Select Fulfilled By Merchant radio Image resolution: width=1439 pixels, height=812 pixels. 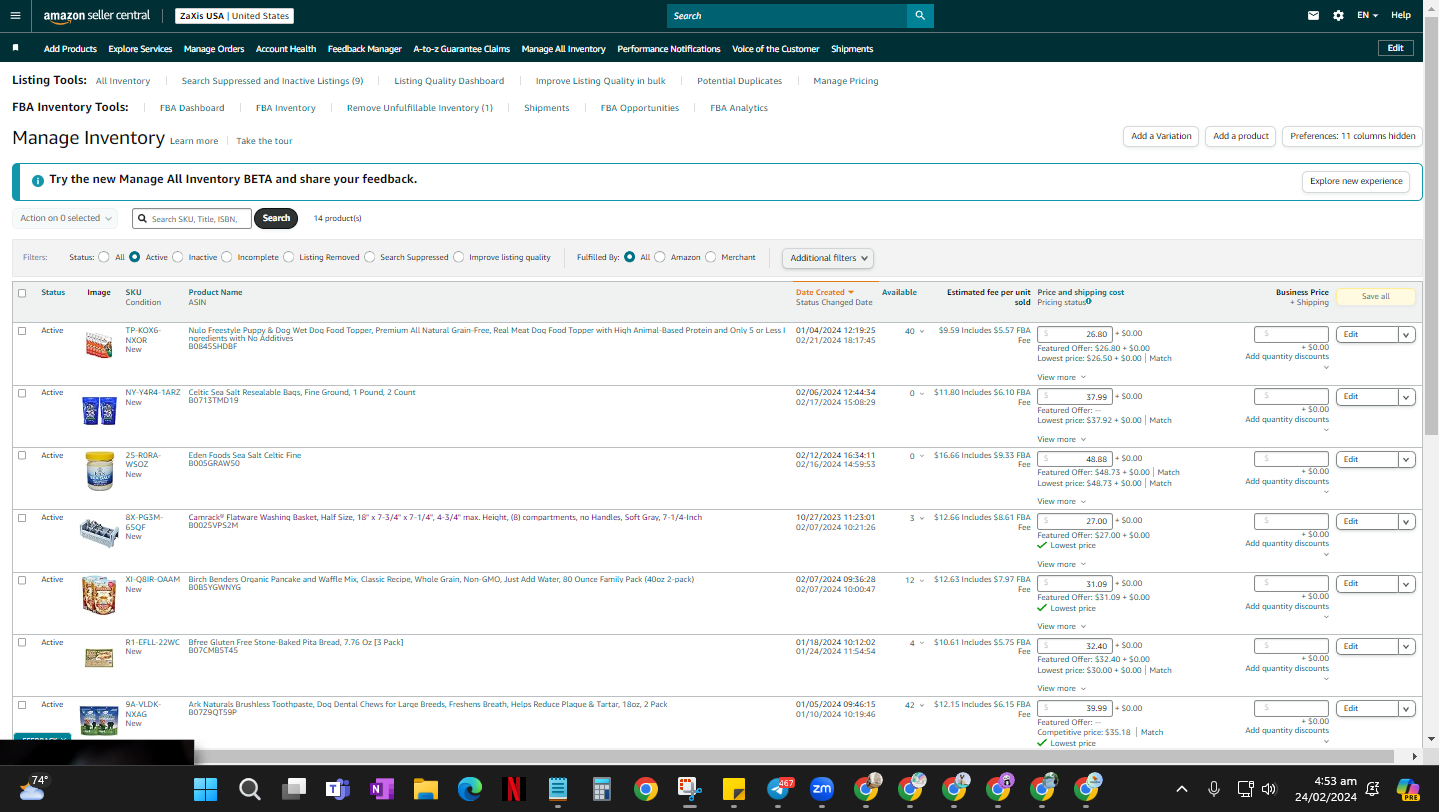click(711, 257)
